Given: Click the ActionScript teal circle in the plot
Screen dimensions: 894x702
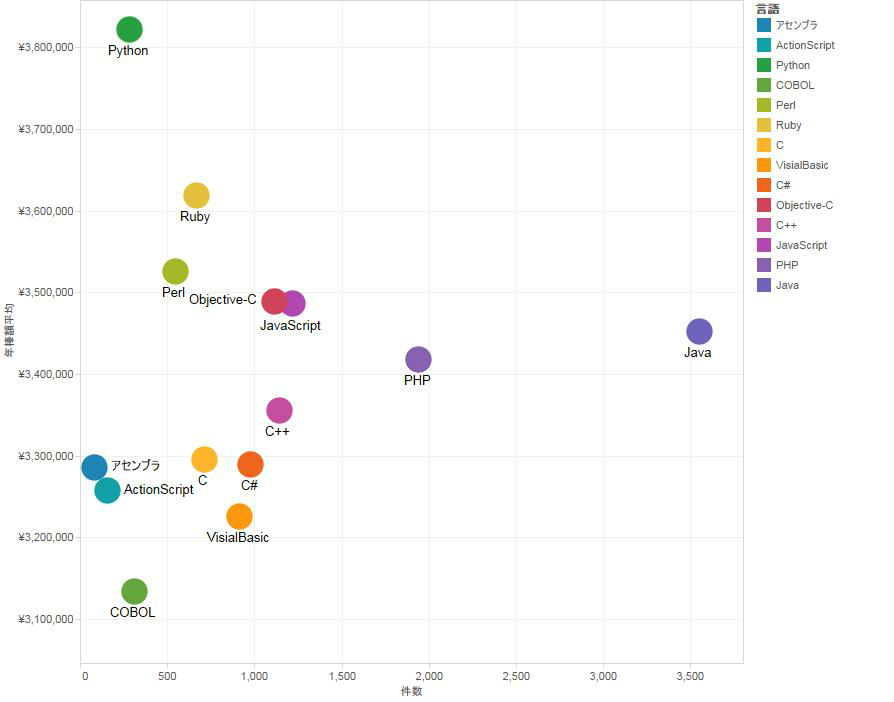Looking at the screenshot, I should 107,490.
